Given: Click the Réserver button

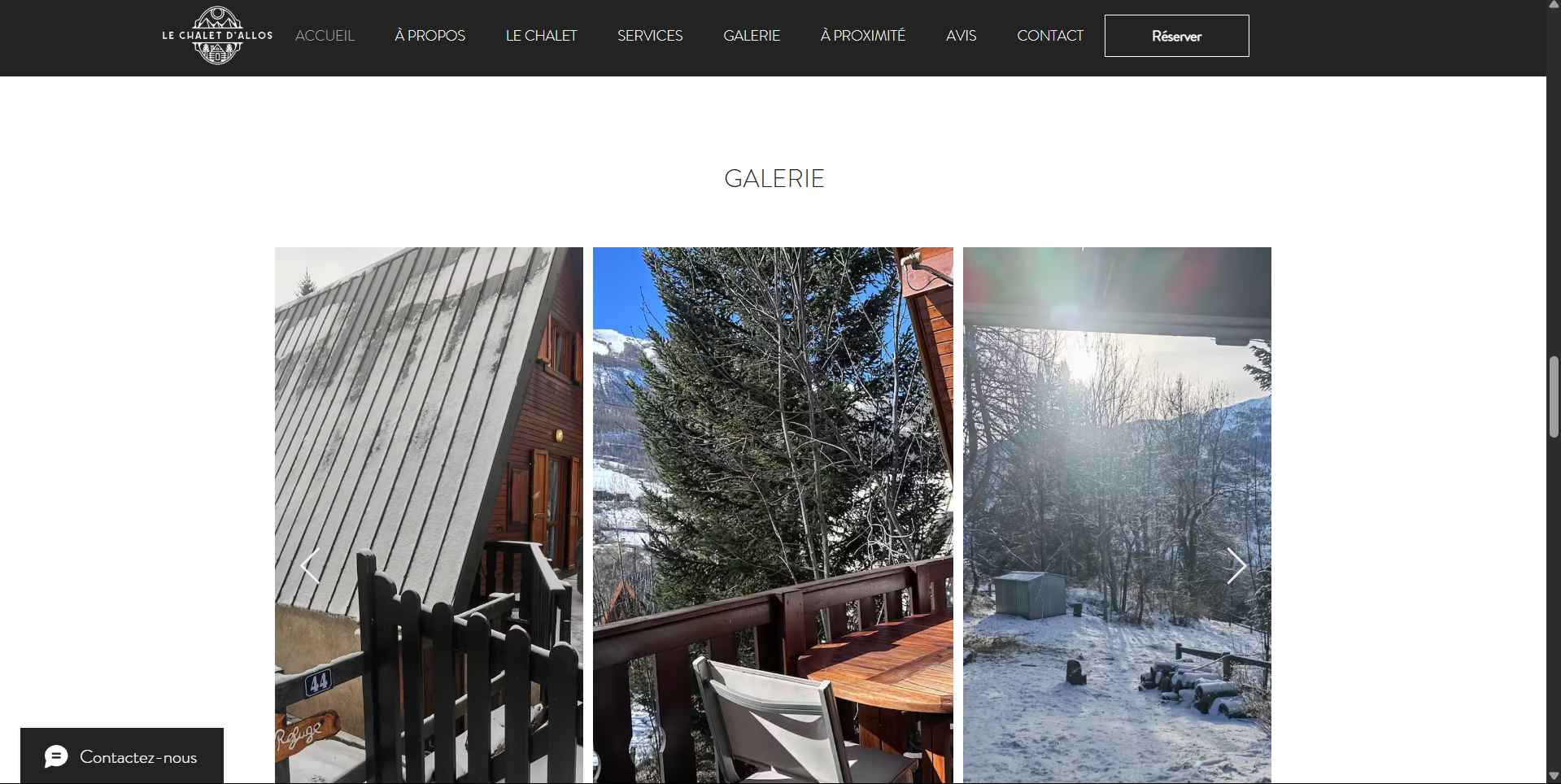Looking at the screenshot, I should tap(1176, 36).
